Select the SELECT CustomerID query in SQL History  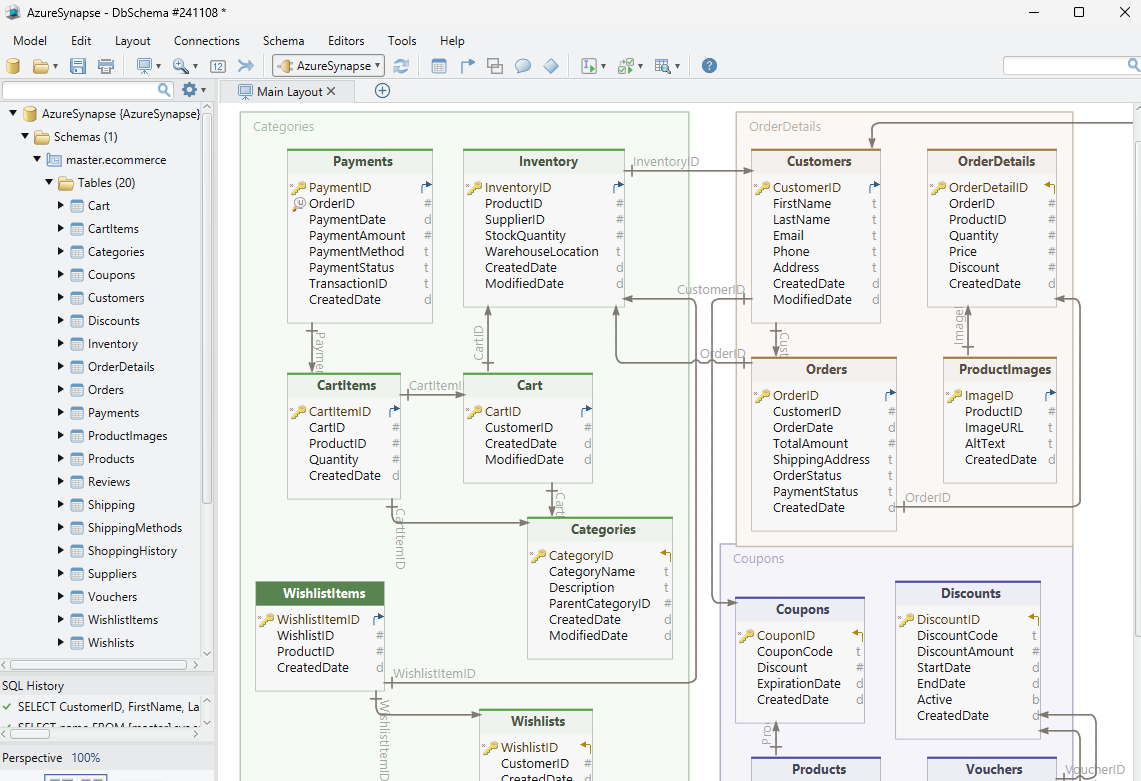pyautogui.click(x=108, y=706)
